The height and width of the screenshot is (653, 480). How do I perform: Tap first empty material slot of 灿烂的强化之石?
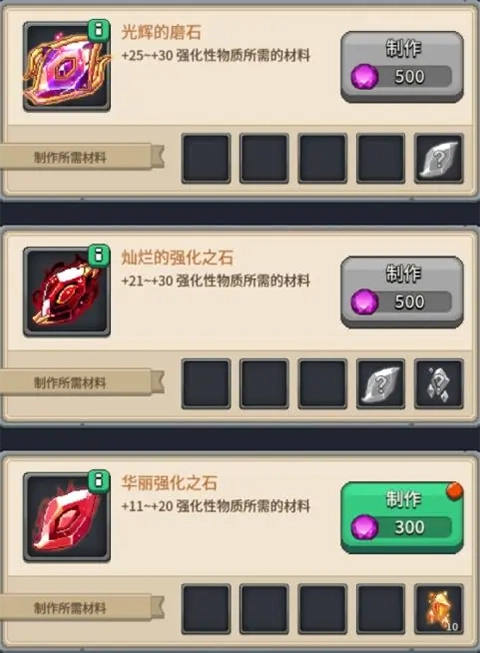(206, 384)
